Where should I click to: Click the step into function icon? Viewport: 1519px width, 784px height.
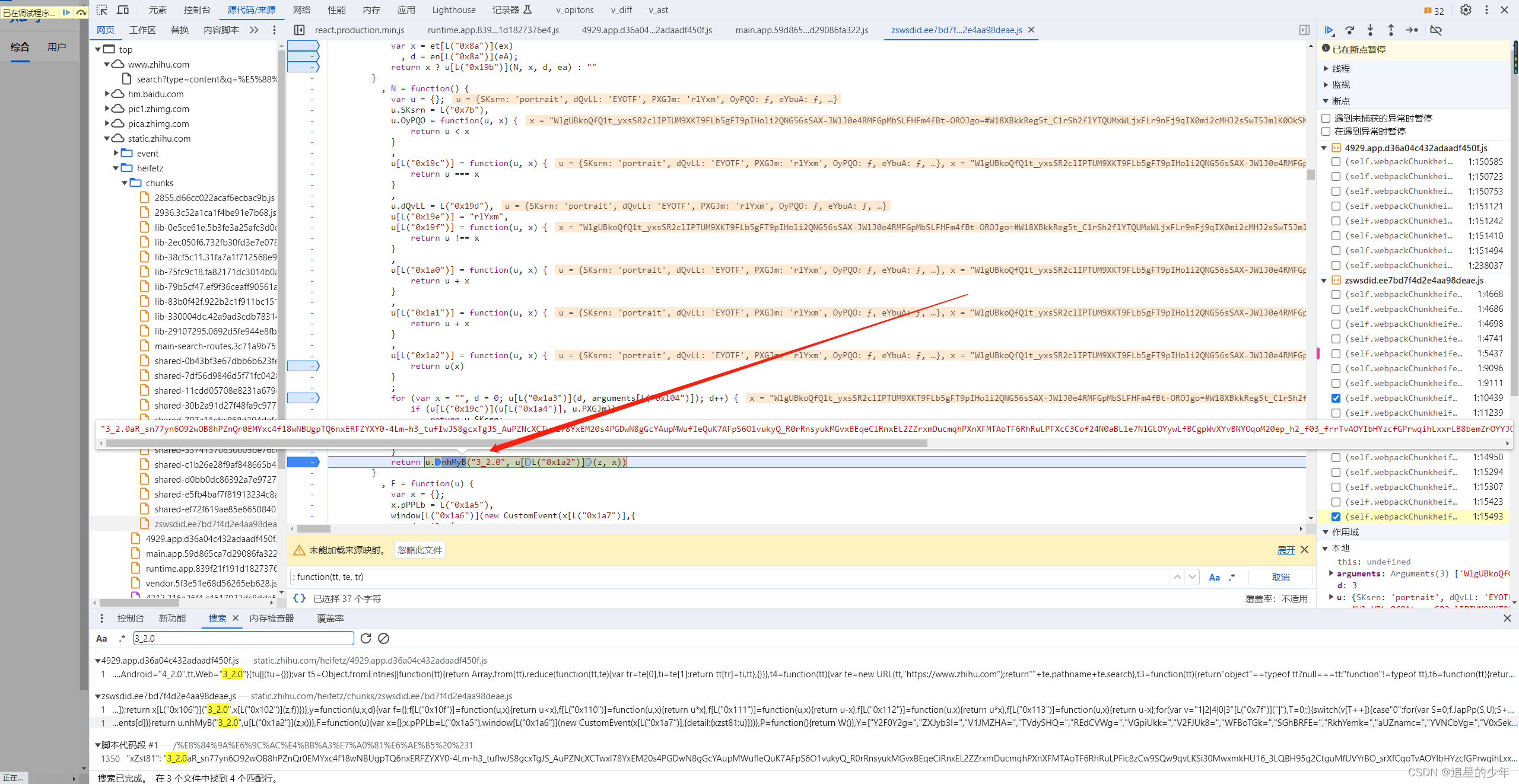(x=1370, y=30)
